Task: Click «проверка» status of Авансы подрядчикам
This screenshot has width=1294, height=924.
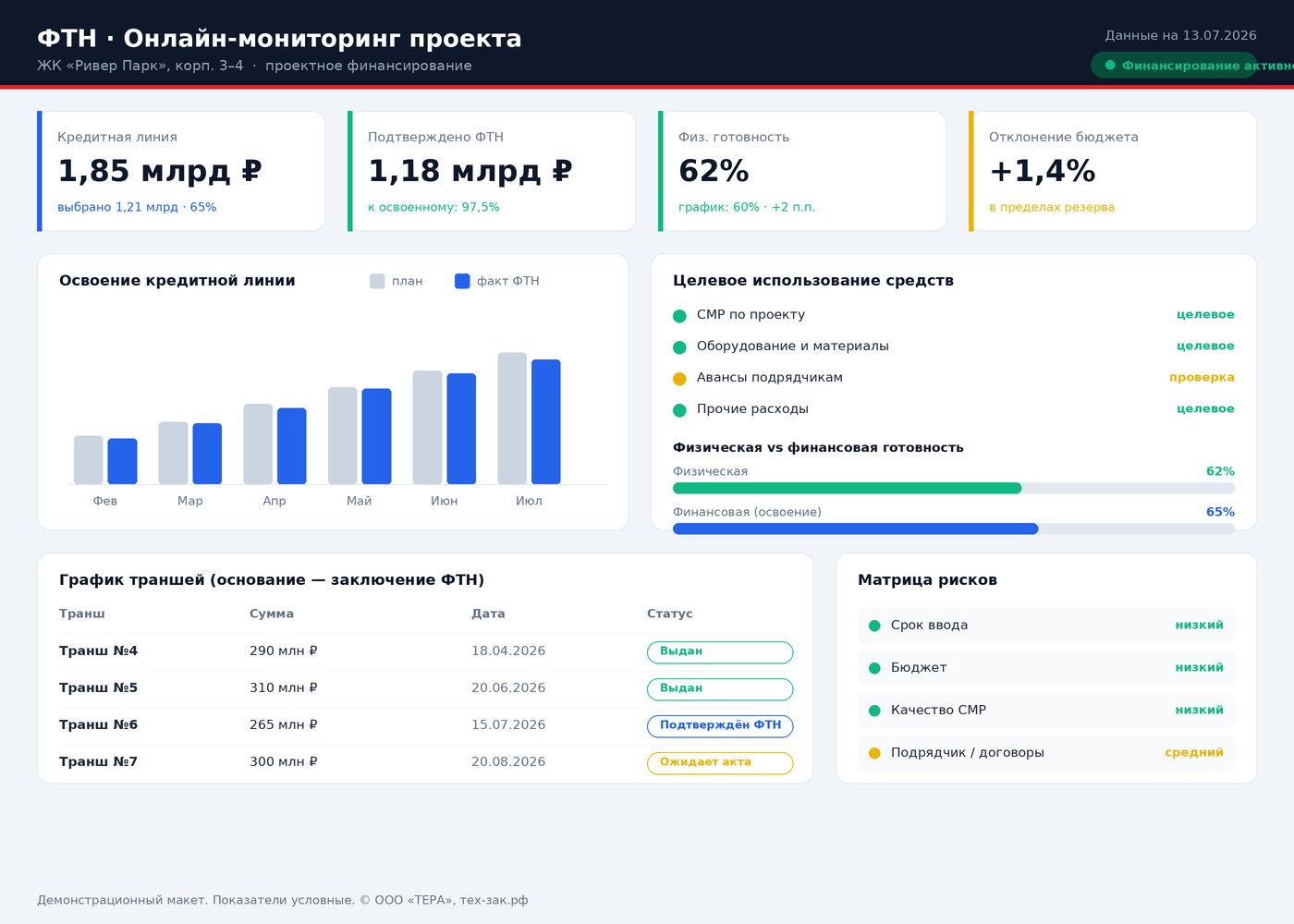Action: [x=1202, y=378]
